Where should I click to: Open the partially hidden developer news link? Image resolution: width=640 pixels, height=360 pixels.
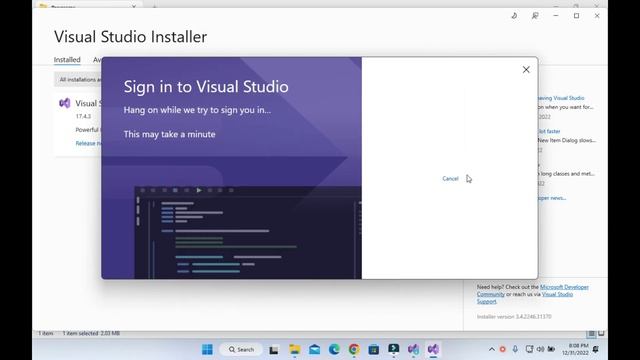pos(552,198)
